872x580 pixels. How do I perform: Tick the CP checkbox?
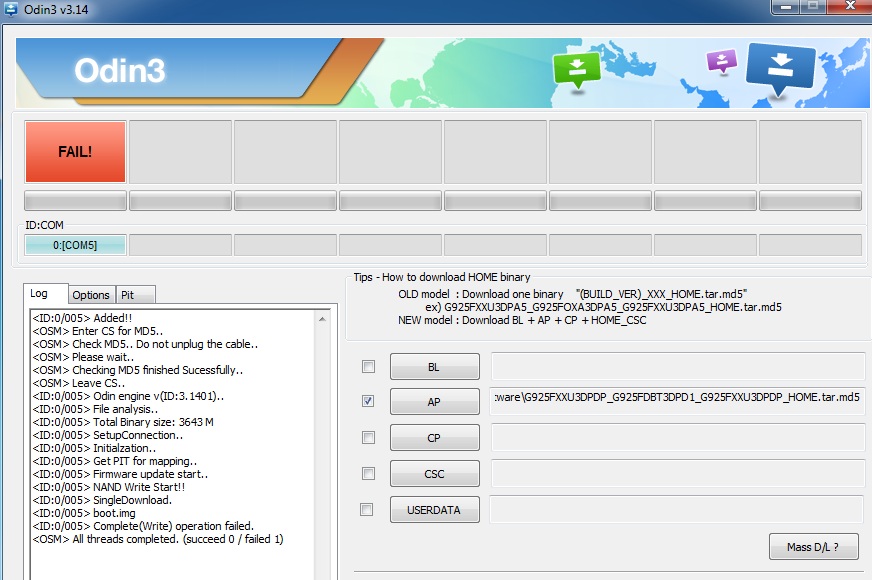coord(368,438)
